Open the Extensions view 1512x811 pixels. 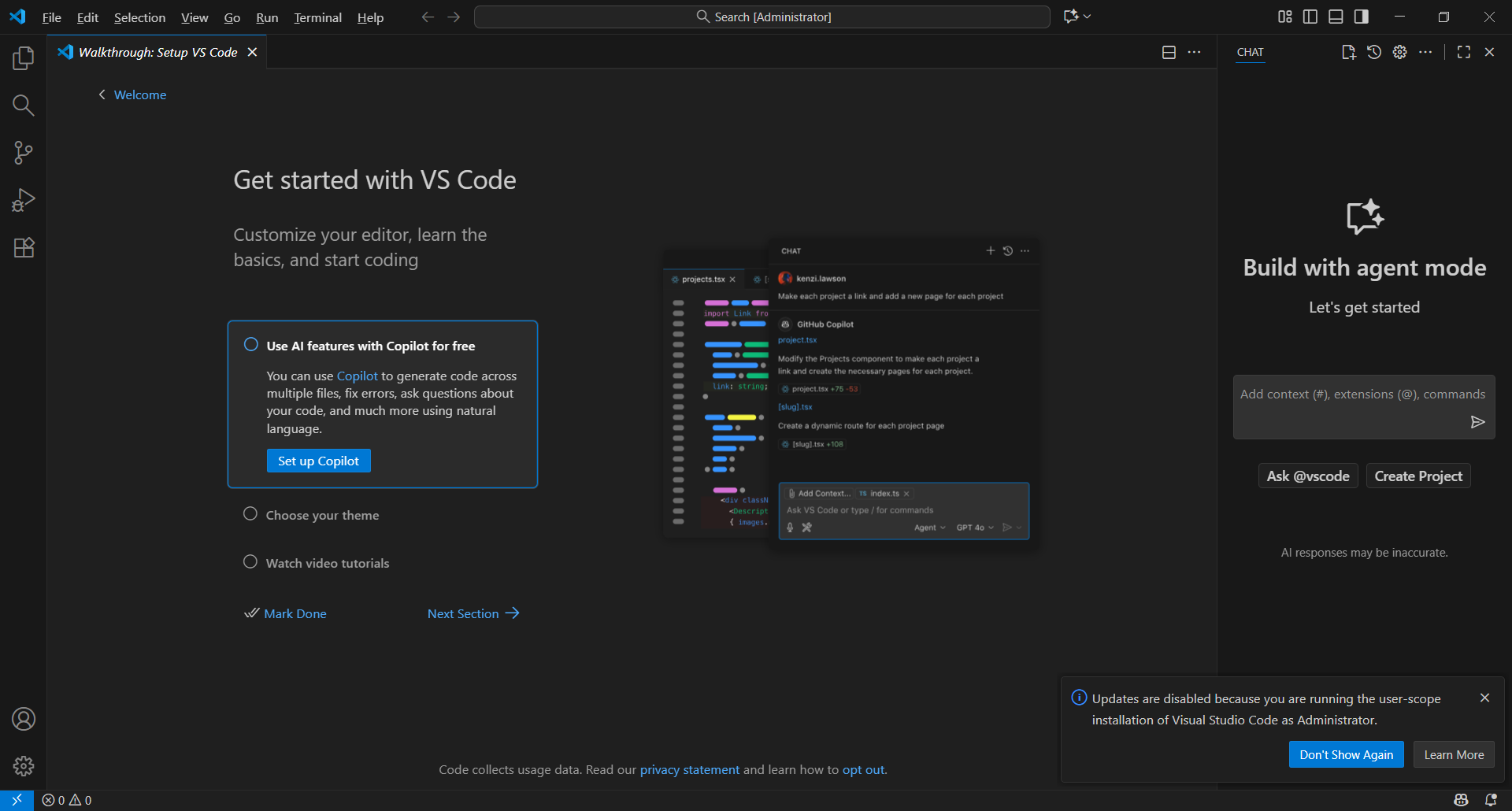pos(24,247)
